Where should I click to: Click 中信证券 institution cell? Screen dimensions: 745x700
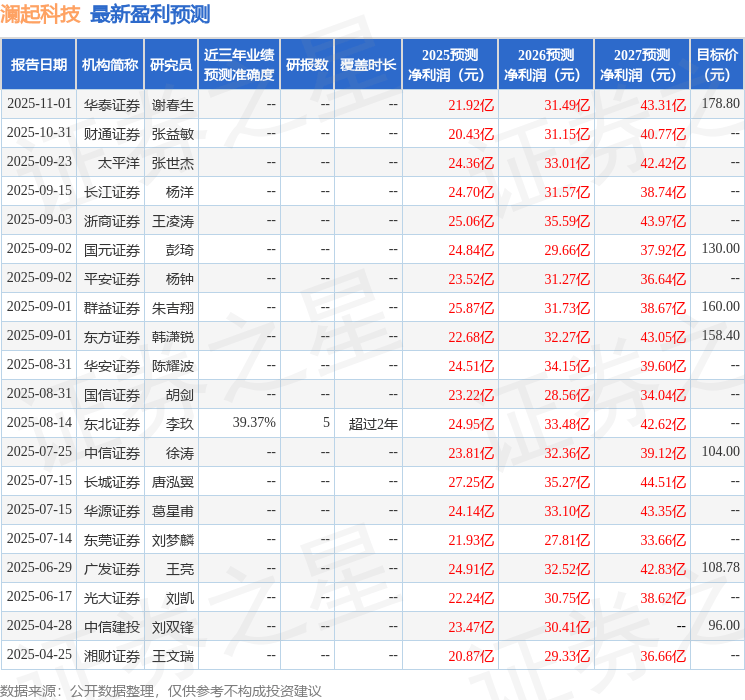pos(112,453)
